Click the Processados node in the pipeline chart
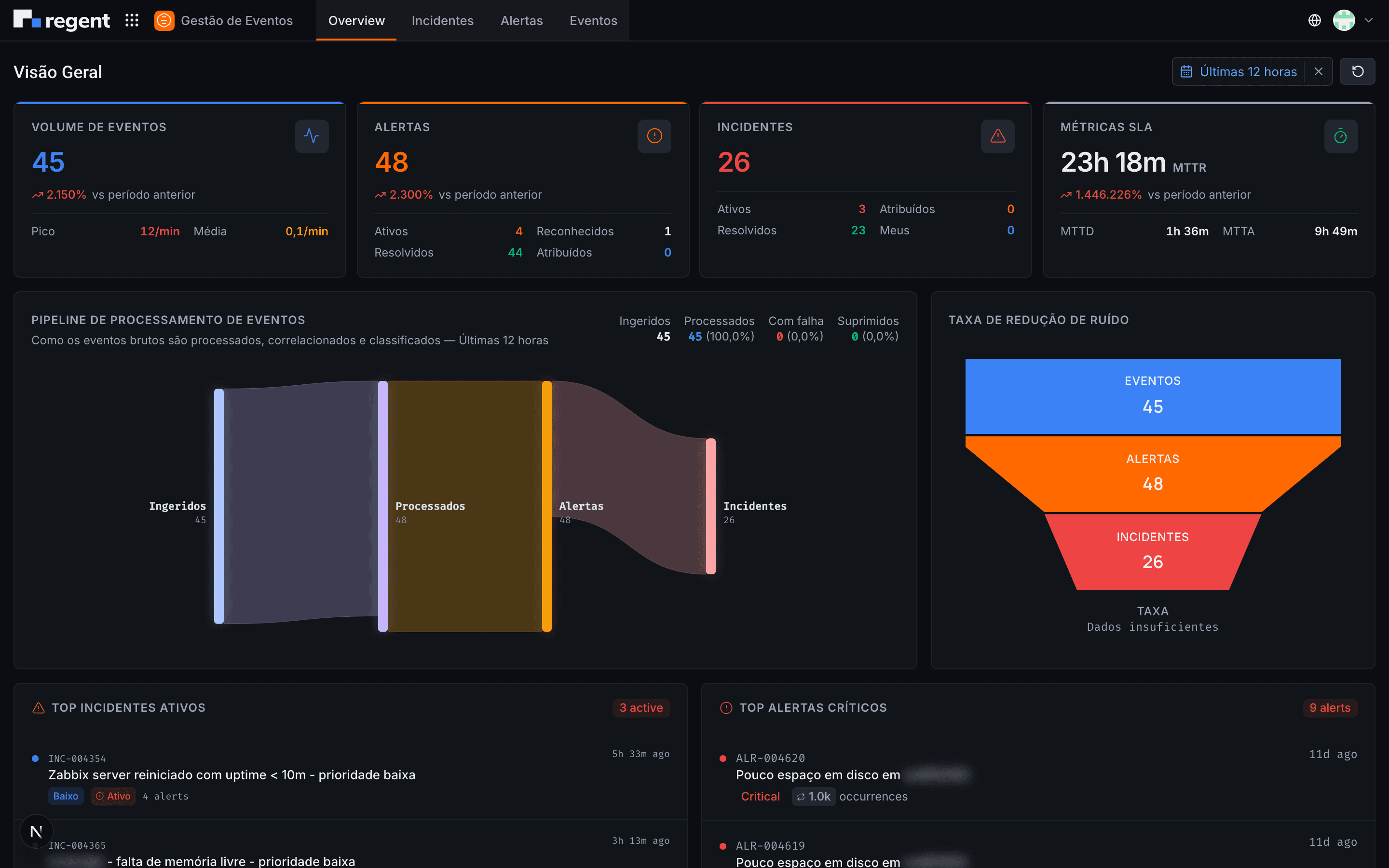Screen dimensions: 1389x868 tap(383, 506)
